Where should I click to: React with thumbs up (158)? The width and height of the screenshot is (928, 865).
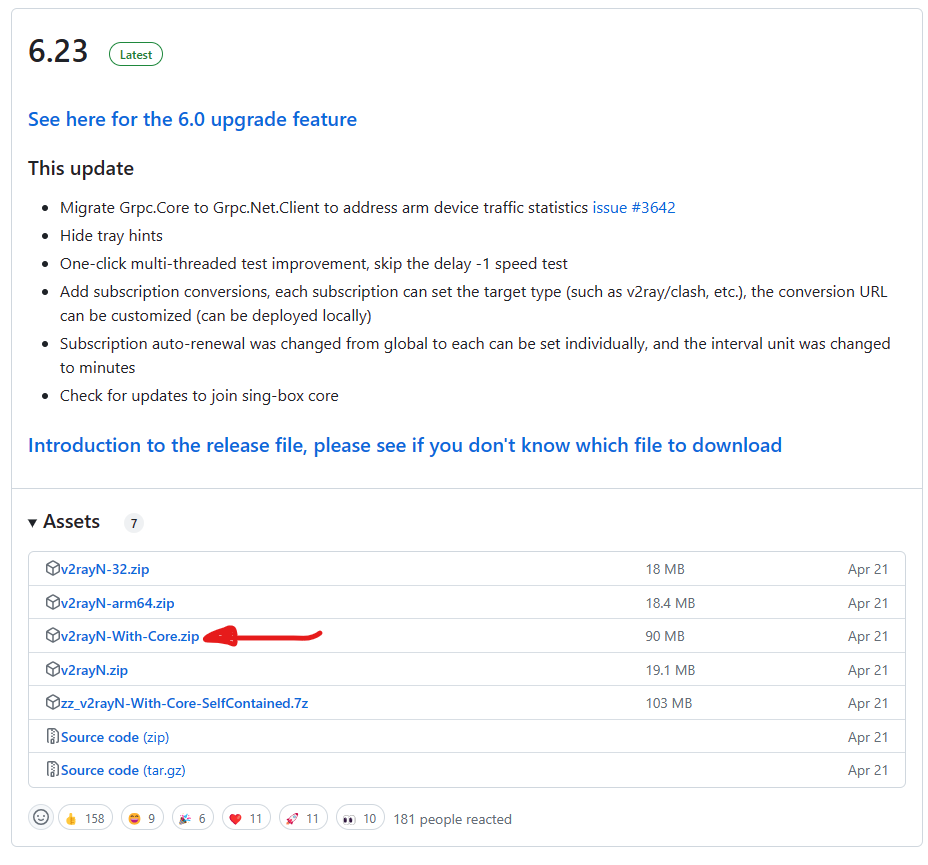tap(85, 818)
